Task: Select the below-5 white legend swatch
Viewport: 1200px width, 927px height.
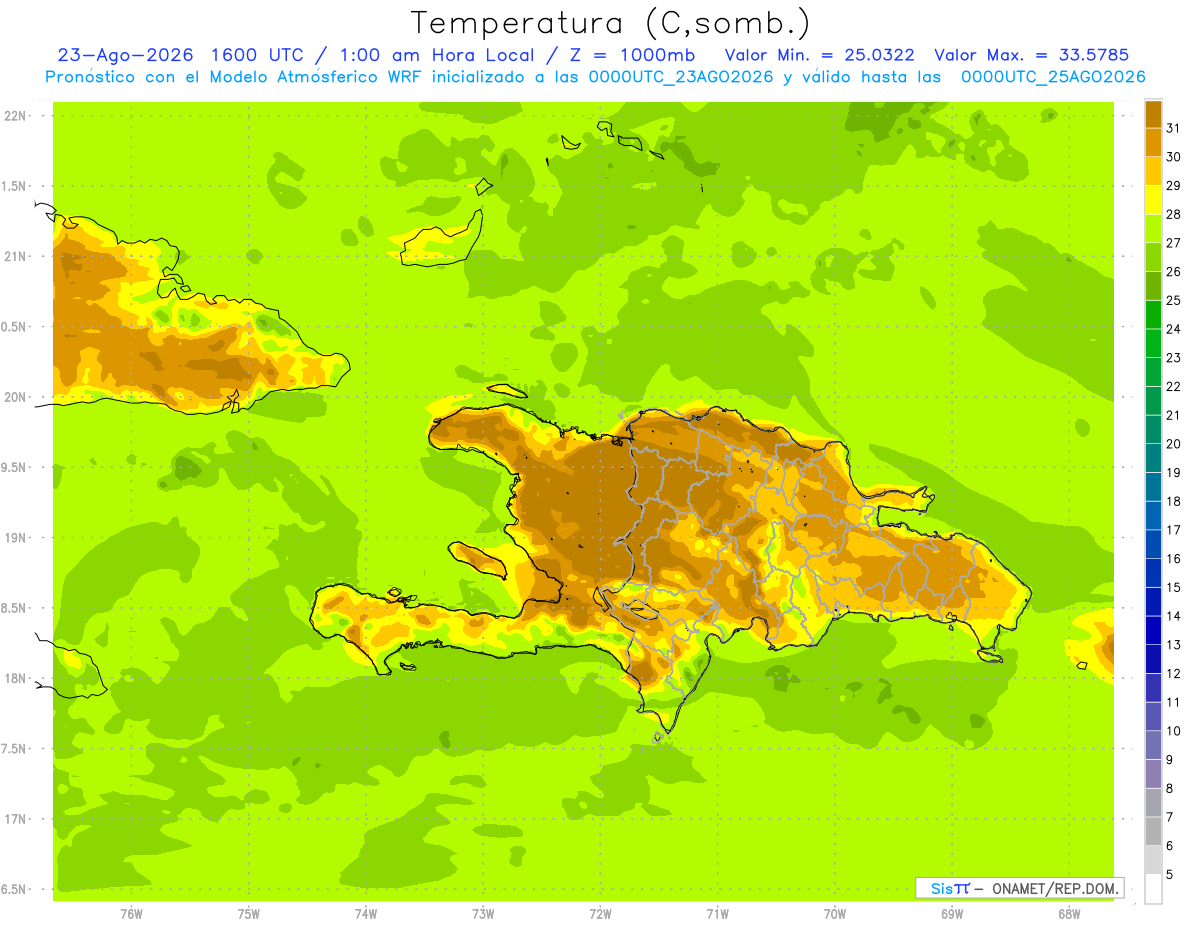Action: (x=1153, y=888)
